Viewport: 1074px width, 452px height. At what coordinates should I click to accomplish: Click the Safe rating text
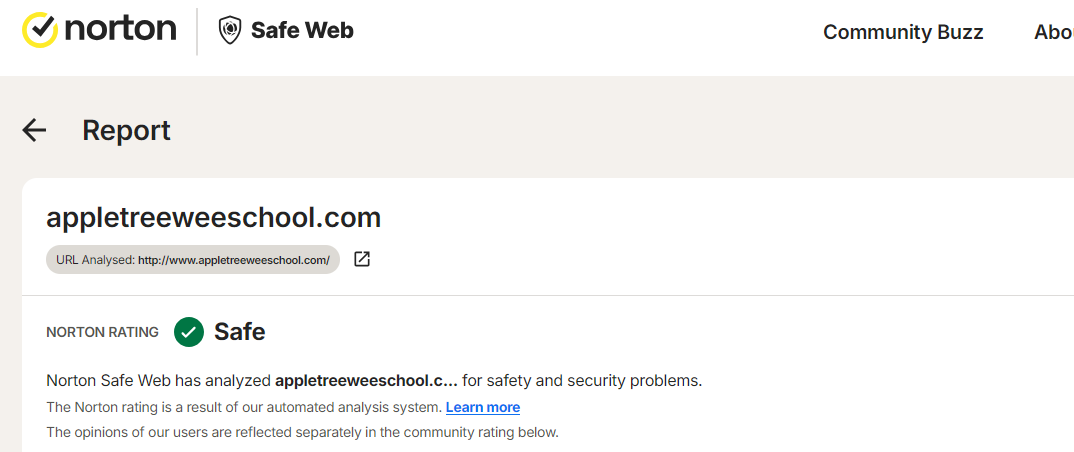click(x=240, y=332)
